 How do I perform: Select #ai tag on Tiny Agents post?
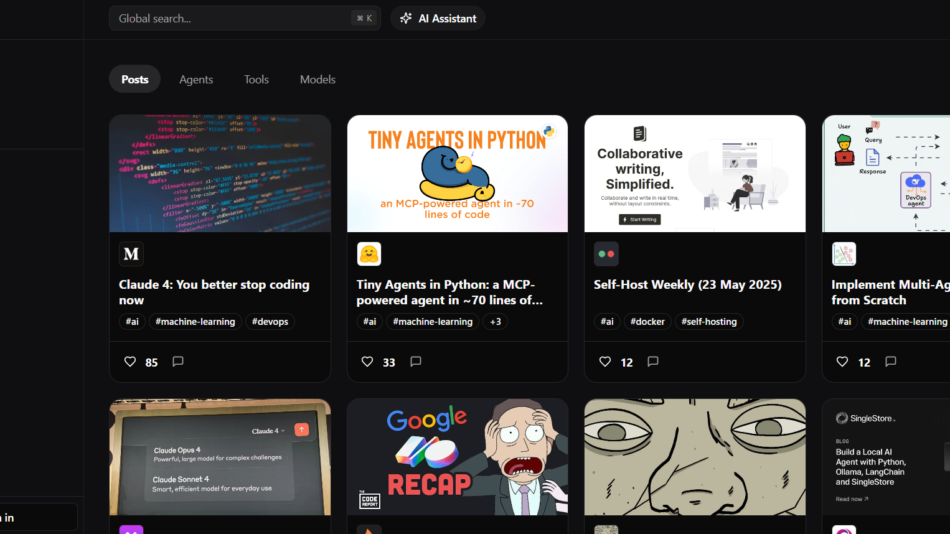(370, 321)
